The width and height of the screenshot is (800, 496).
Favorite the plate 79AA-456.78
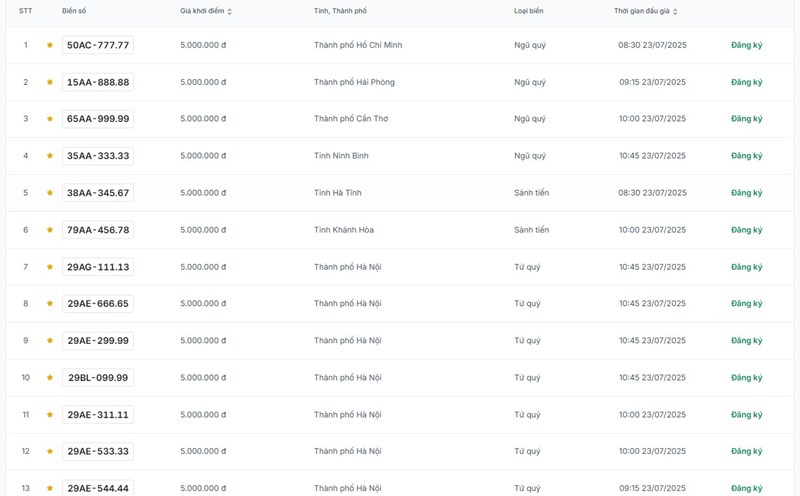pos(50,230)
